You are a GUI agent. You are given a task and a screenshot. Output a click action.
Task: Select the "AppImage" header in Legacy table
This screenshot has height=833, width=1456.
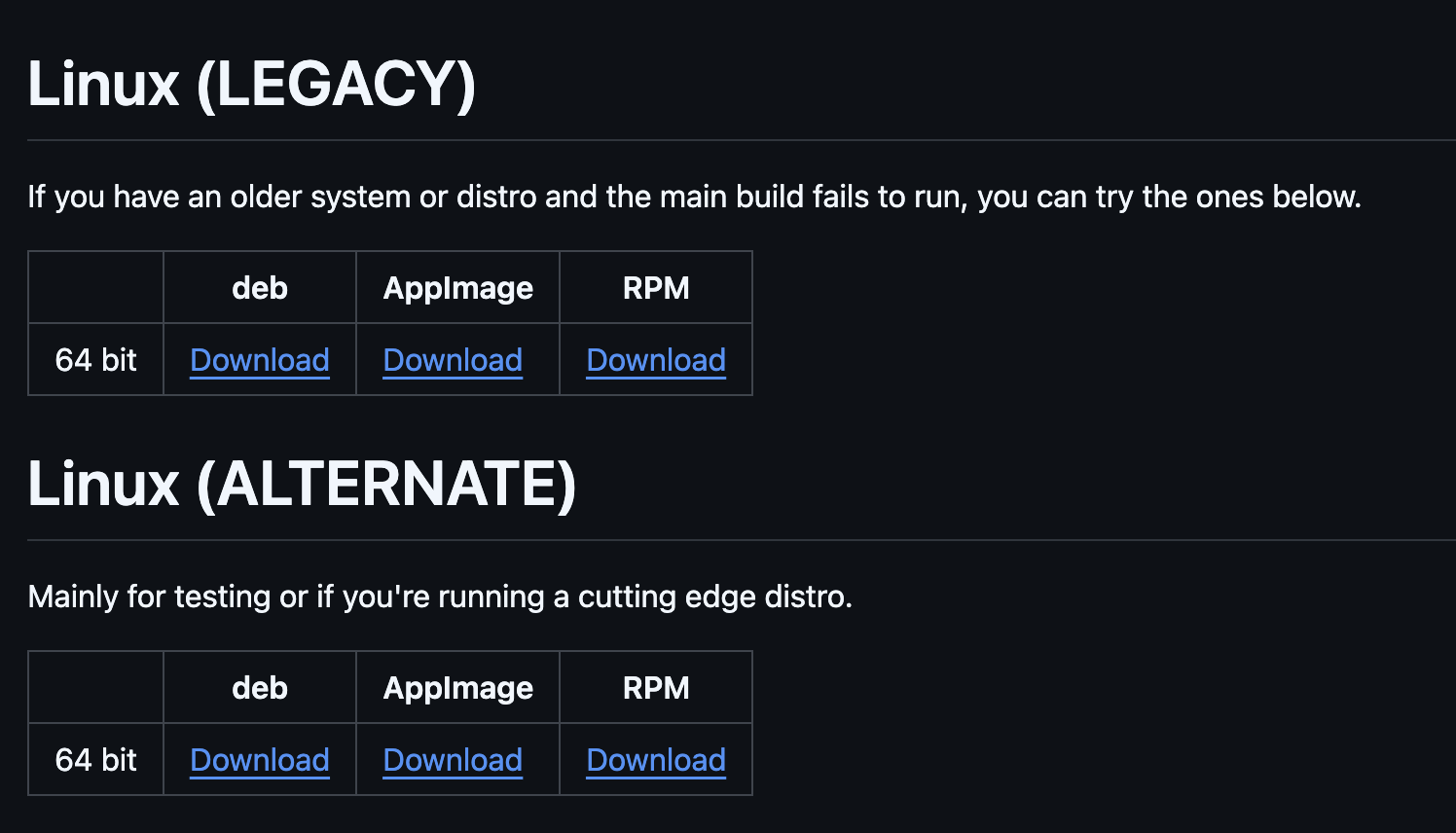pyautogui.click(x=457, y=288)
